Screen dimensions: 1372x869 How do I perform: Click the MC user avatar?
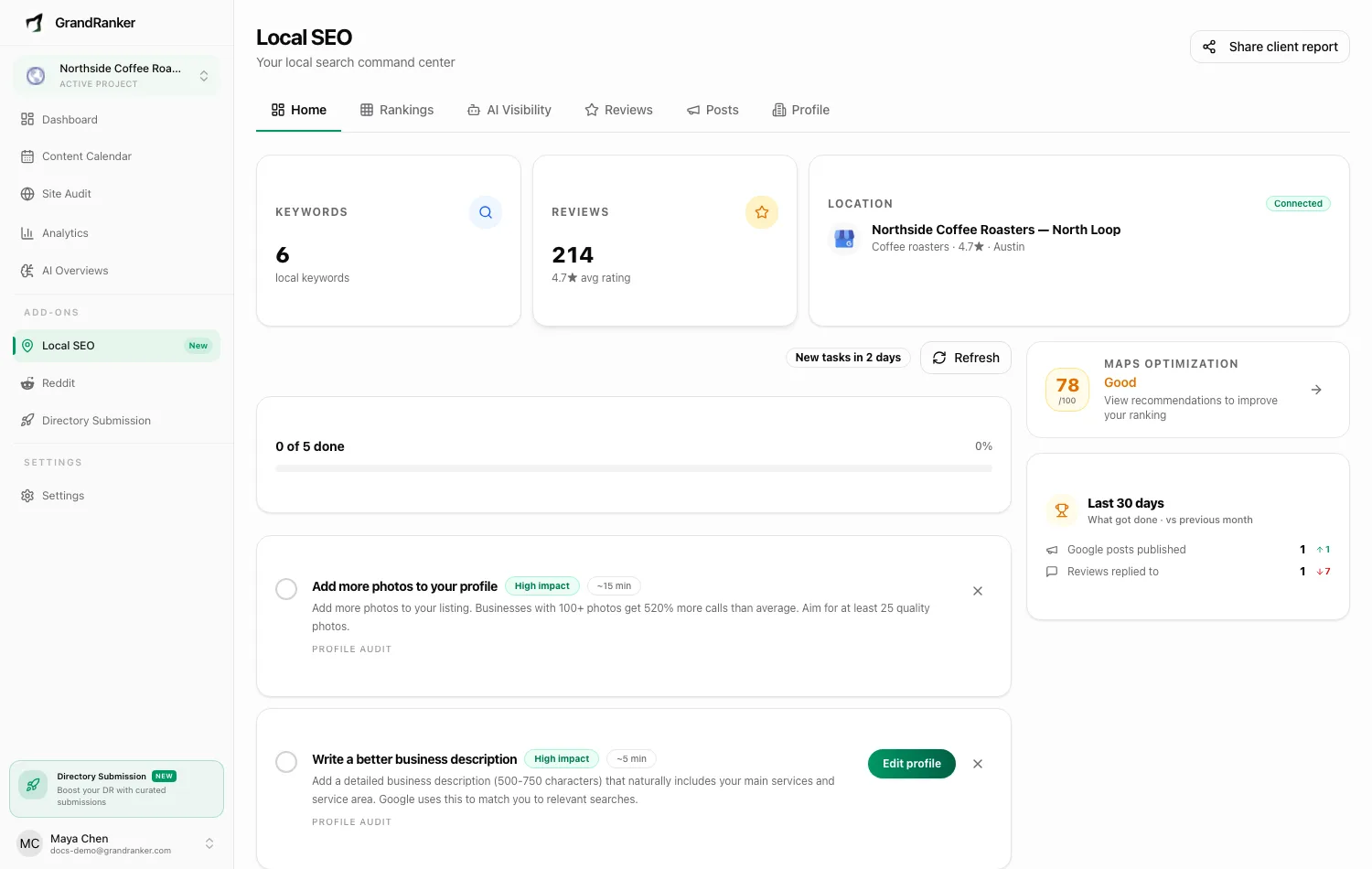click(x=30, y=843)
